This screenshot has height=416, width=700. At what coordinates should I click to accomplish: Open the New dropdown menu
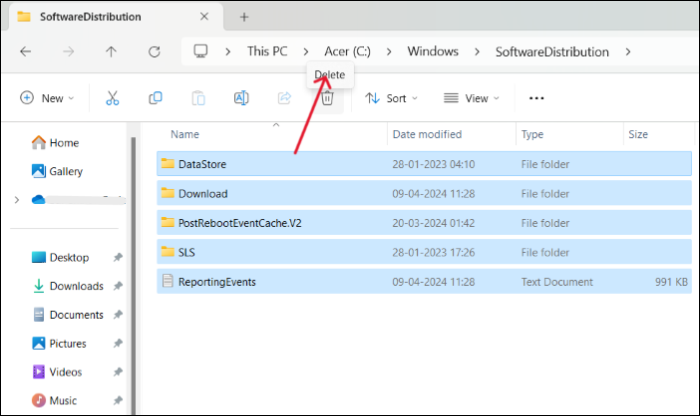tap(47, 98)
